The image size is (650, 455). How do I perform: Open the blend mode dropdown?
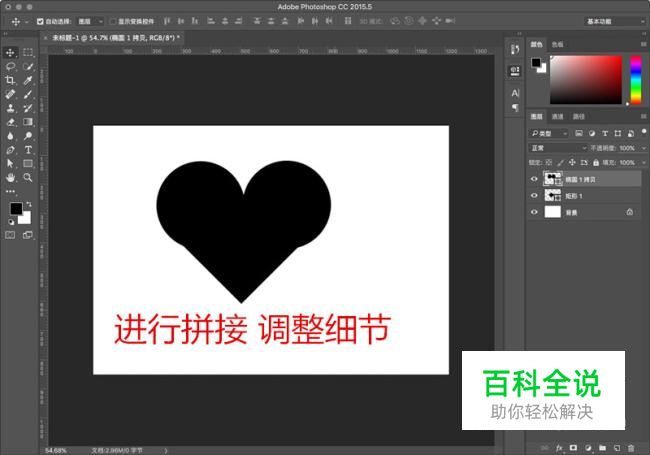tap(558, 148)
